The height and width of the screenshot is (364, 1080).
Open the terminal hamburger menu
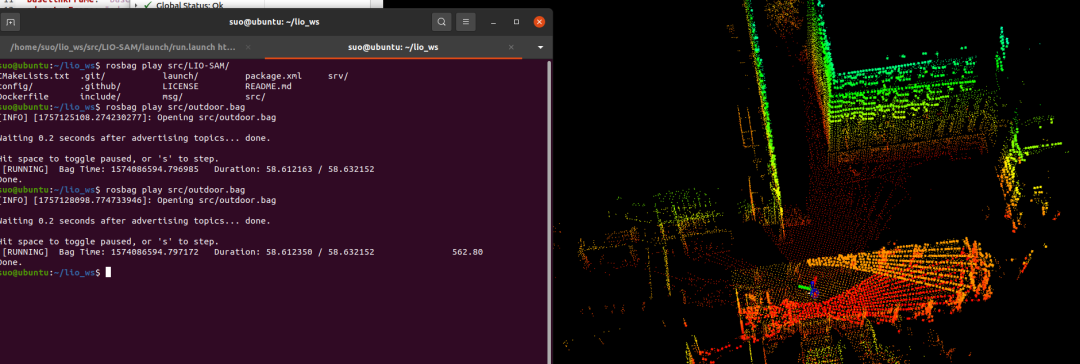tap(466, 22)
